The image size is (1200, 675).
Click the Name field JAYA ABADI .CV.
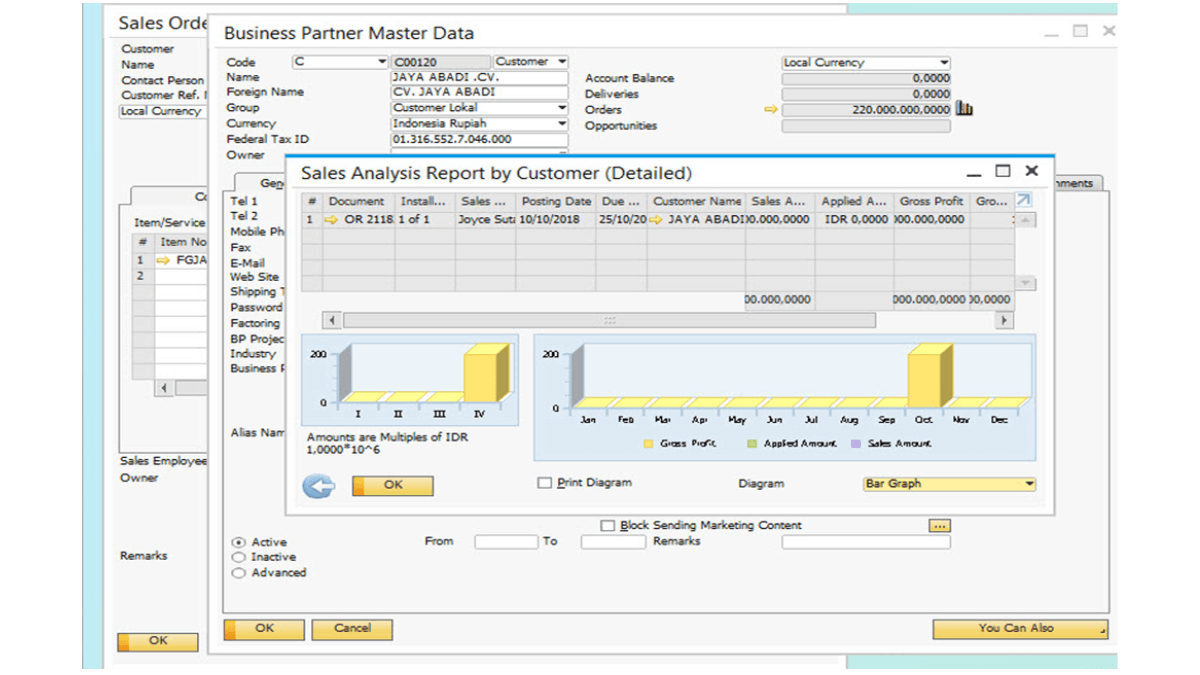tap(479, 77)
